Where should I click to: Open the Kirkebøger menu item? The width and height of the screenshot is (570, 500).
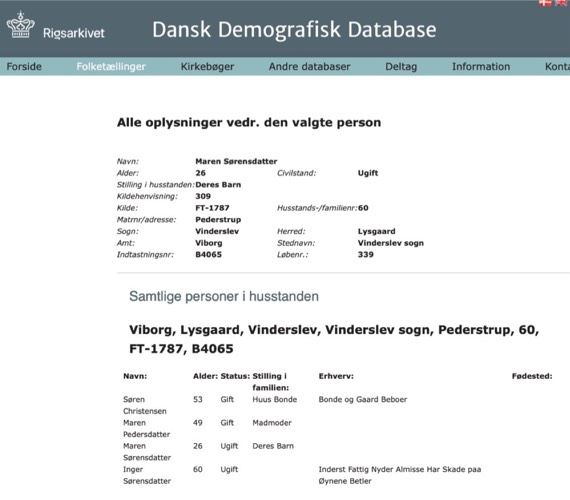pyautogui.click(x=207, y=67)
